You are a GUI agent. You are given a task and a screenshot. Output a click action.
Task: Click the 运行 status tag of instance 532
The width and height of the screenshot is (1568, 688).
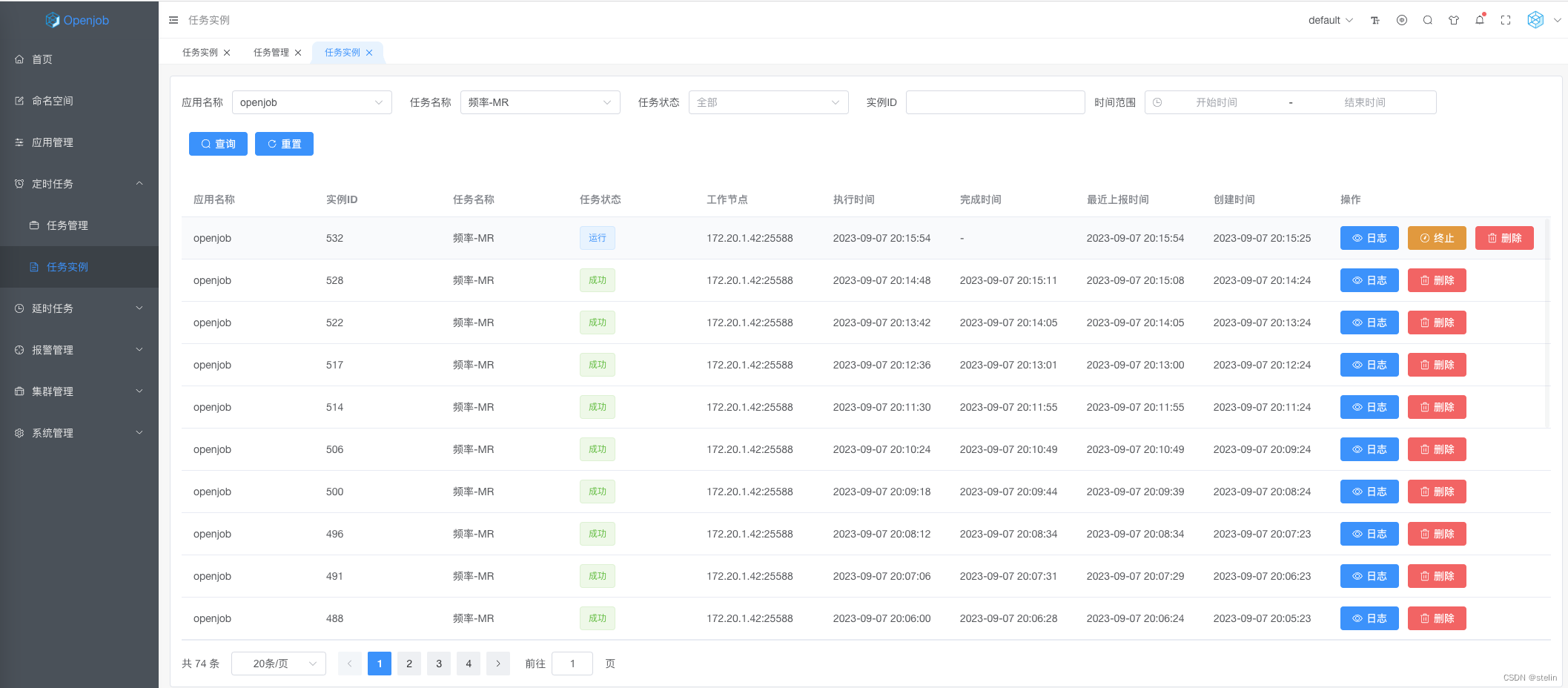tap(598, 238)
